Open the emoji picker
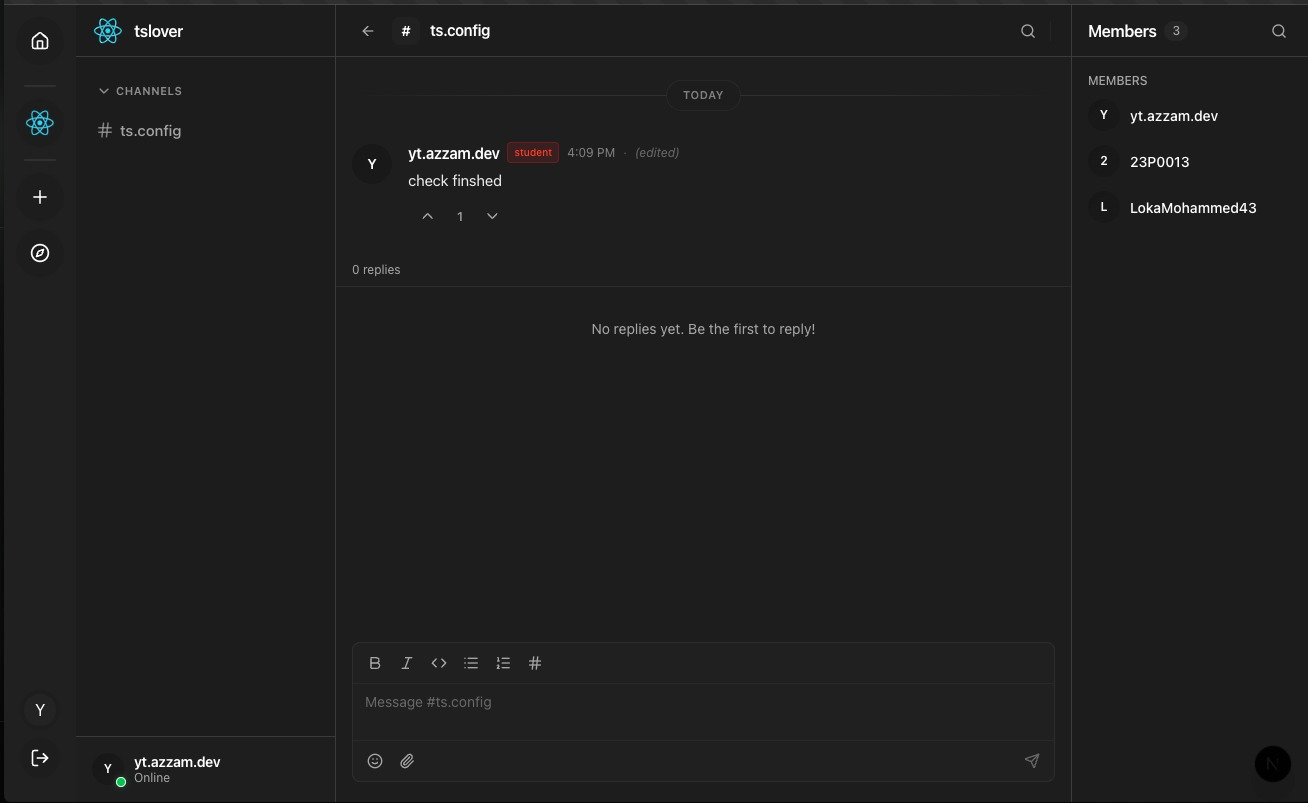The width and height of the screenshot is (1308, 803). [x=375, y=761]
